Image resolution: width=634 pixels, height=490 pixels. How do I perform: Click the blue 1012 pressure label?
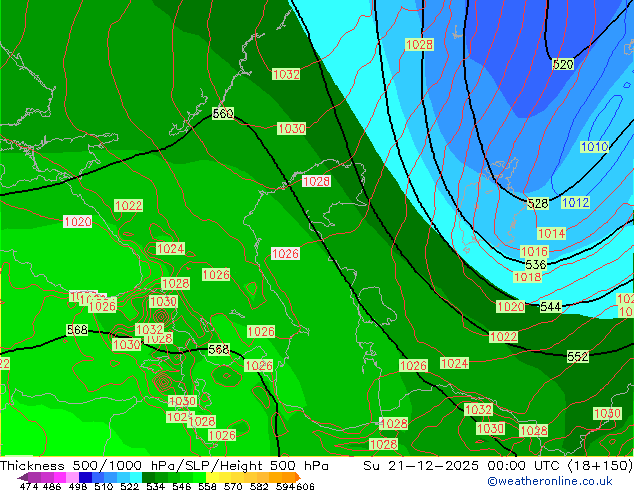(x=575, y=202)
